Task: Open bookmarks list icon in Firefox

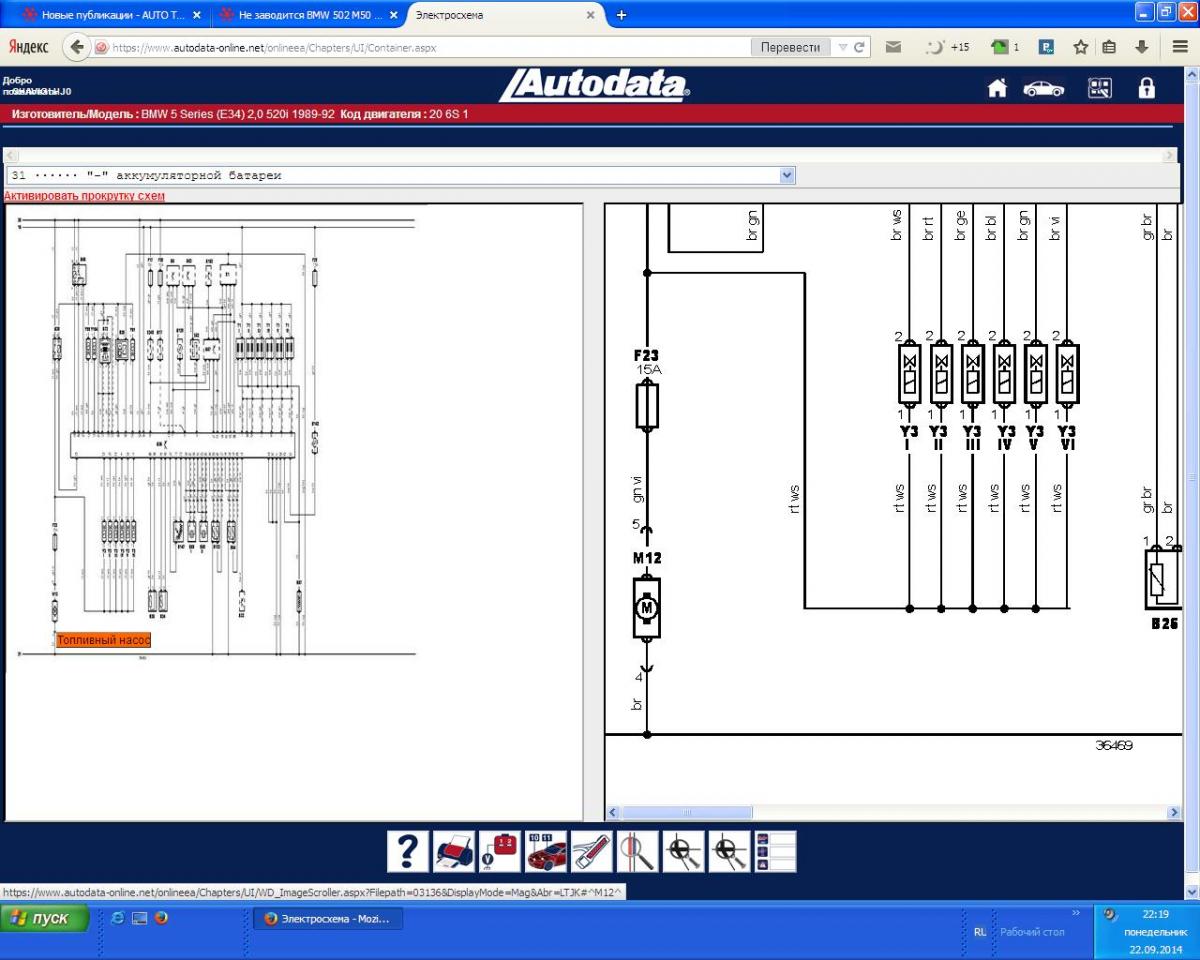Action: coord(1109,47)
